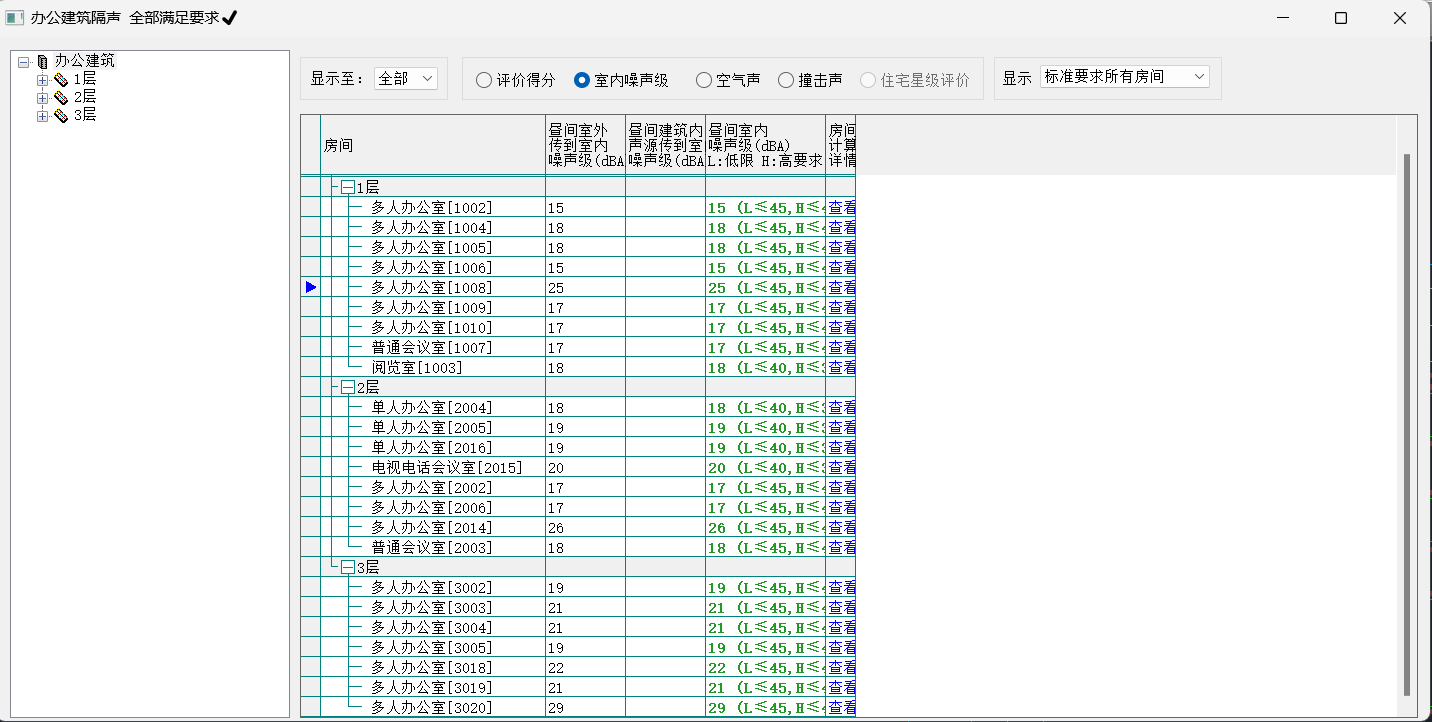
Task: Open the 标准要求所有房间 dropdown
Action: [x=1124, y=77]
